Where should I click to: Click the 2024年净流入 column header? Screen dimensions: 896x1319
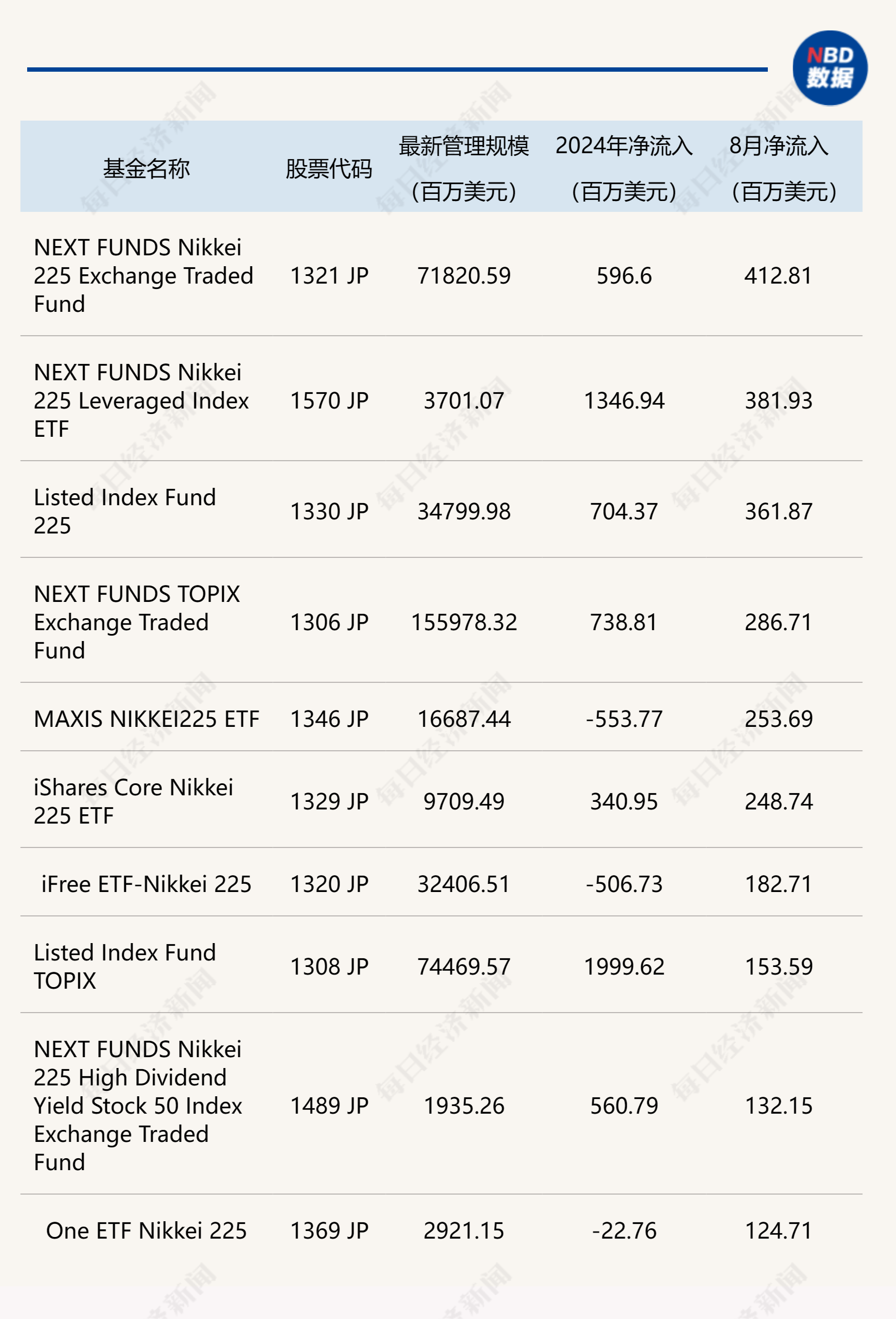tap(623, 147)
